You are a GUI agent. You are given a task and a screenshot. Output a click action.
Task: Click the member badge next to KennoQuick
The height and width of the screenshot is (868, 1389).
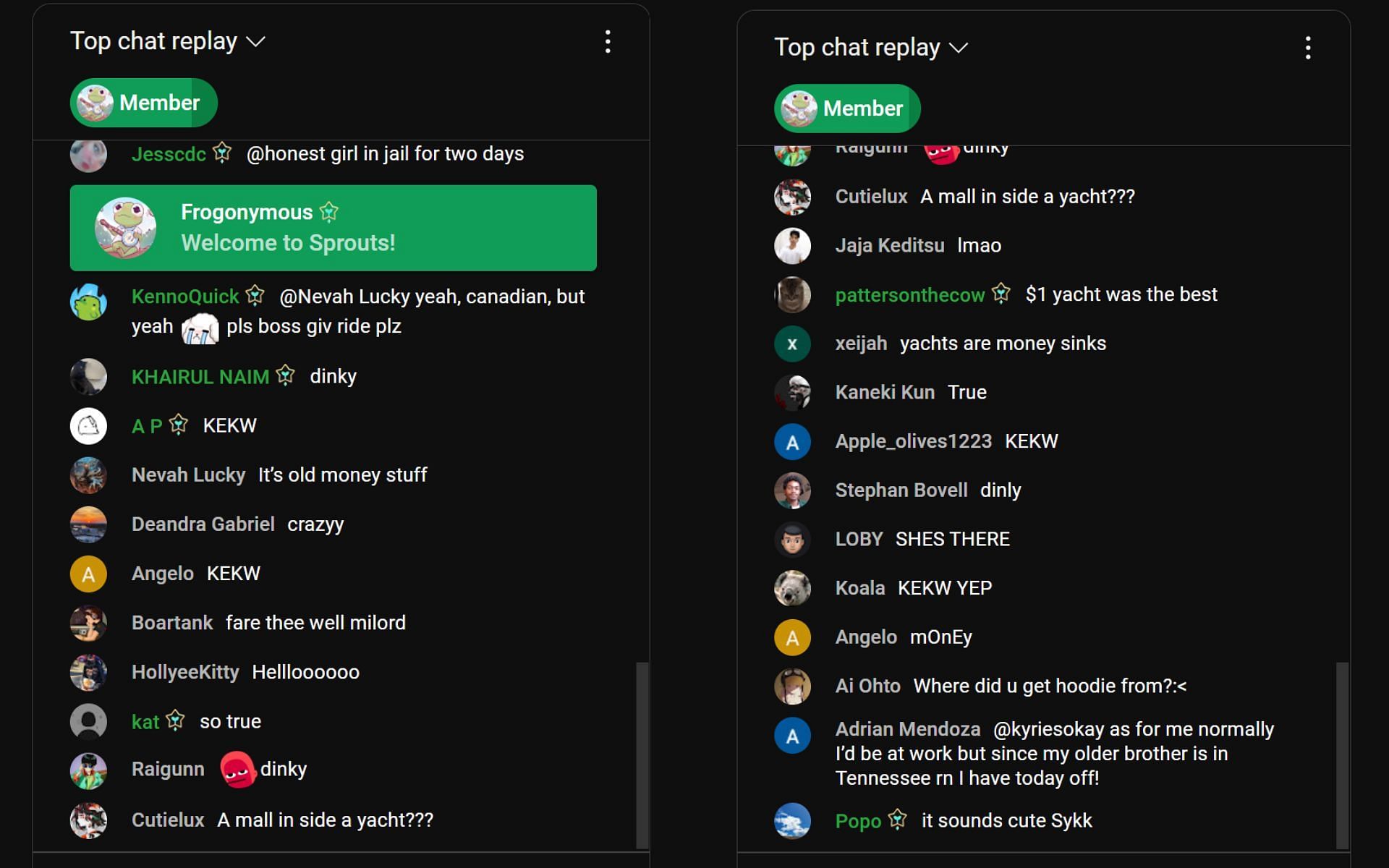point(255,295)
